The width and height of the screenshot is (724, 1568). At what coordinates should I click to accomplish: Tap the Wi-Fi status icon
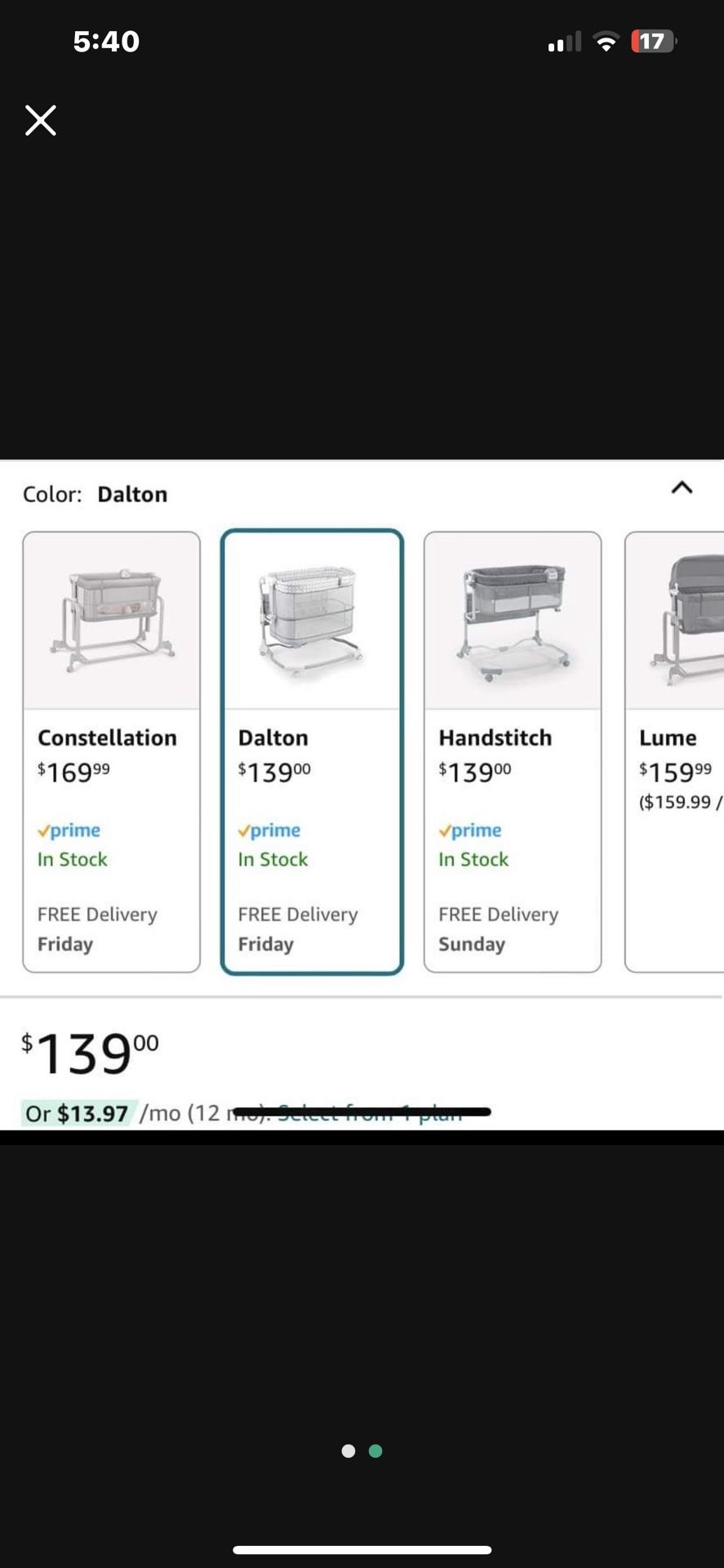tap(606, 42)
